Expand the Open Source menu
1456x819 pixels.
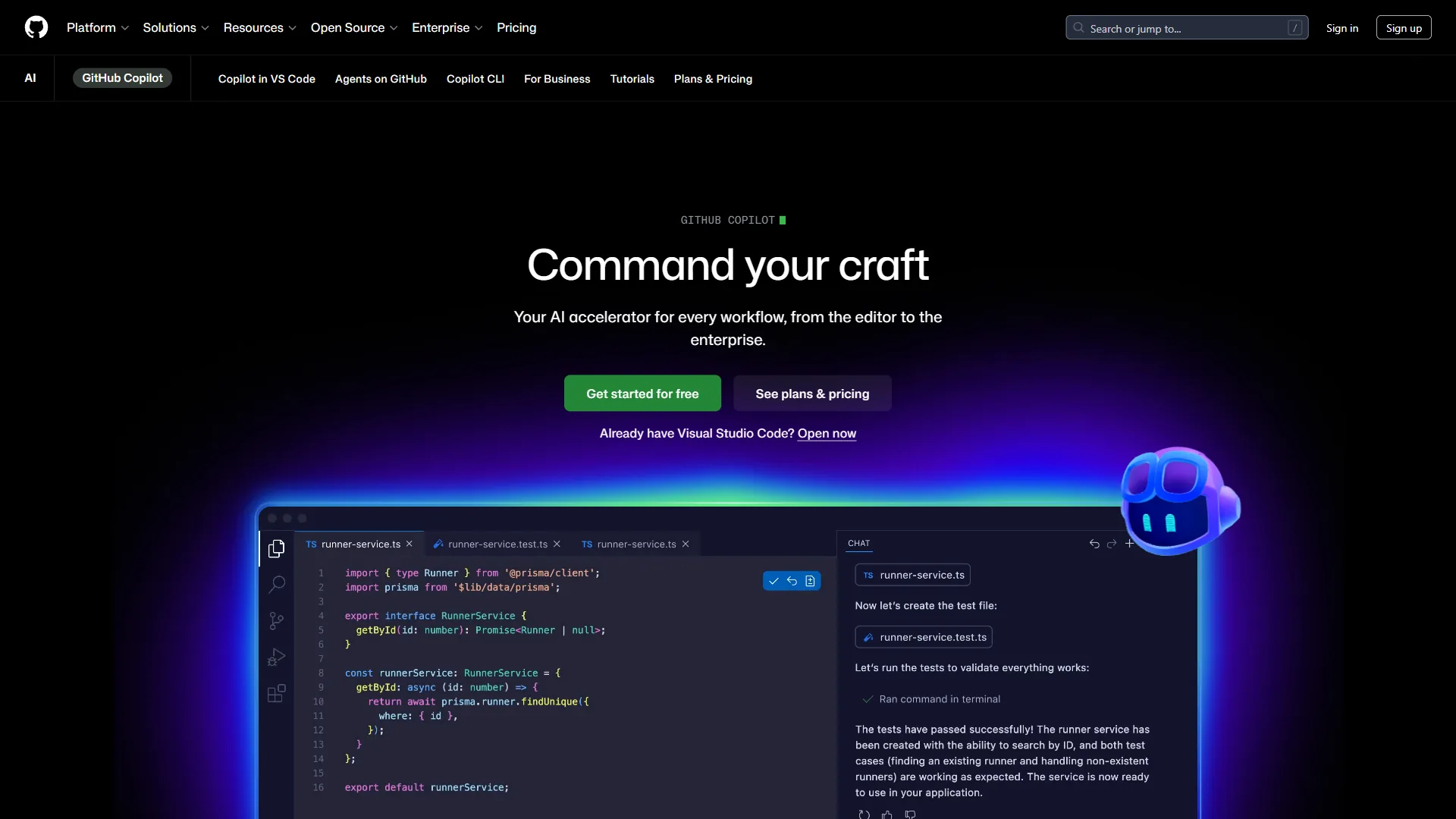(x=354, y=28)
